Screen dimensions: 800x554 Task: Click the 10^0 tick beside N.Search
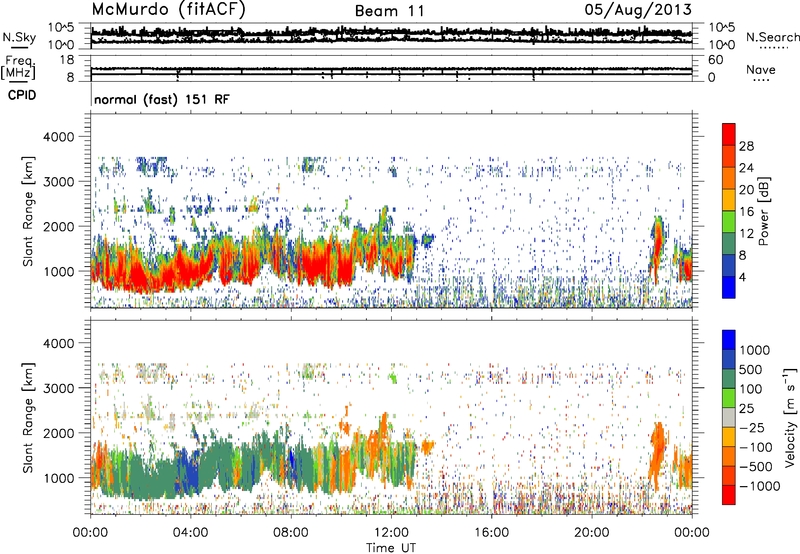click(x=722, y=45)
